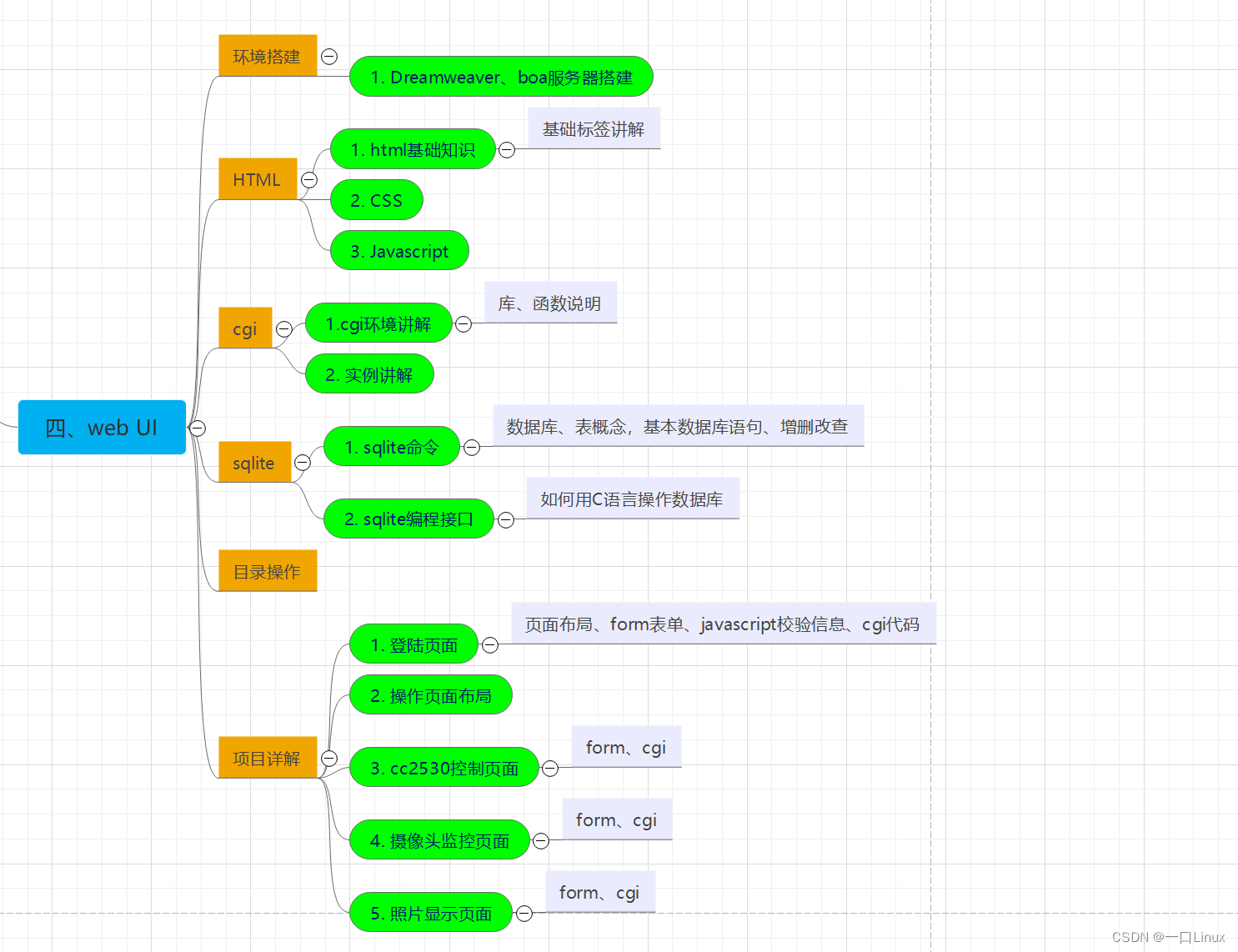
Task: Select the root node 四、web UI
Action: tap(102, 428)
